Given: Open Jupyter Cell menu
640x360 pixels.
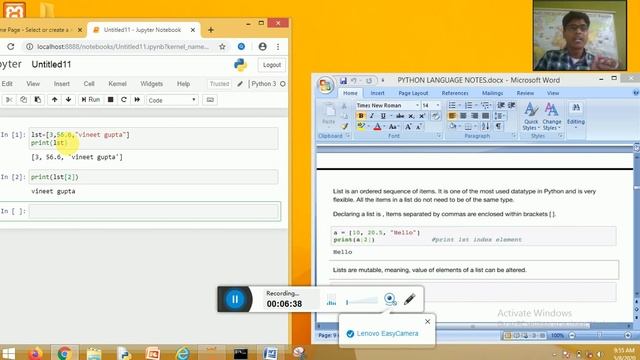Looking at the screenshot, I should [x=89, y=84].
